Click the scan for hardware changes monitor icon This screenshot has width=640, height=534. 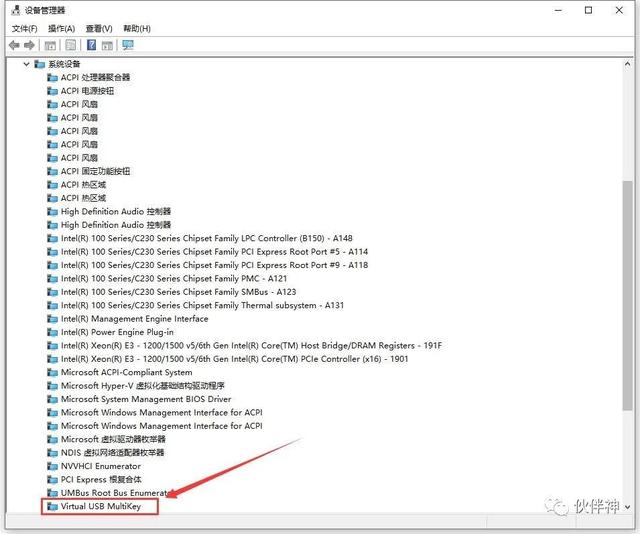point(128,45)
